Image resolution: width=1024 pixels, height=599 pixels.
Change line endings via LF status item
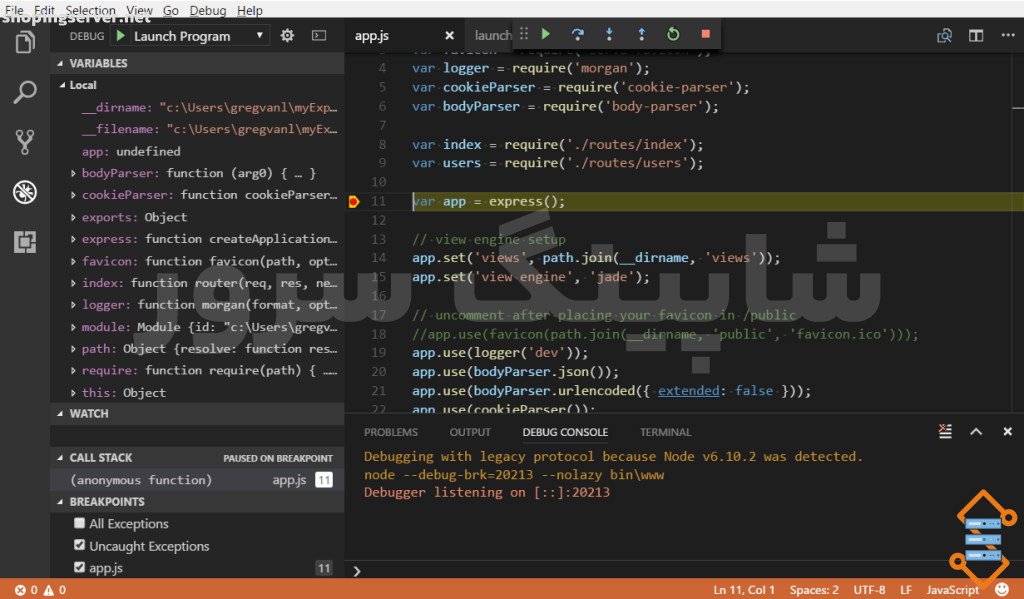906,590
